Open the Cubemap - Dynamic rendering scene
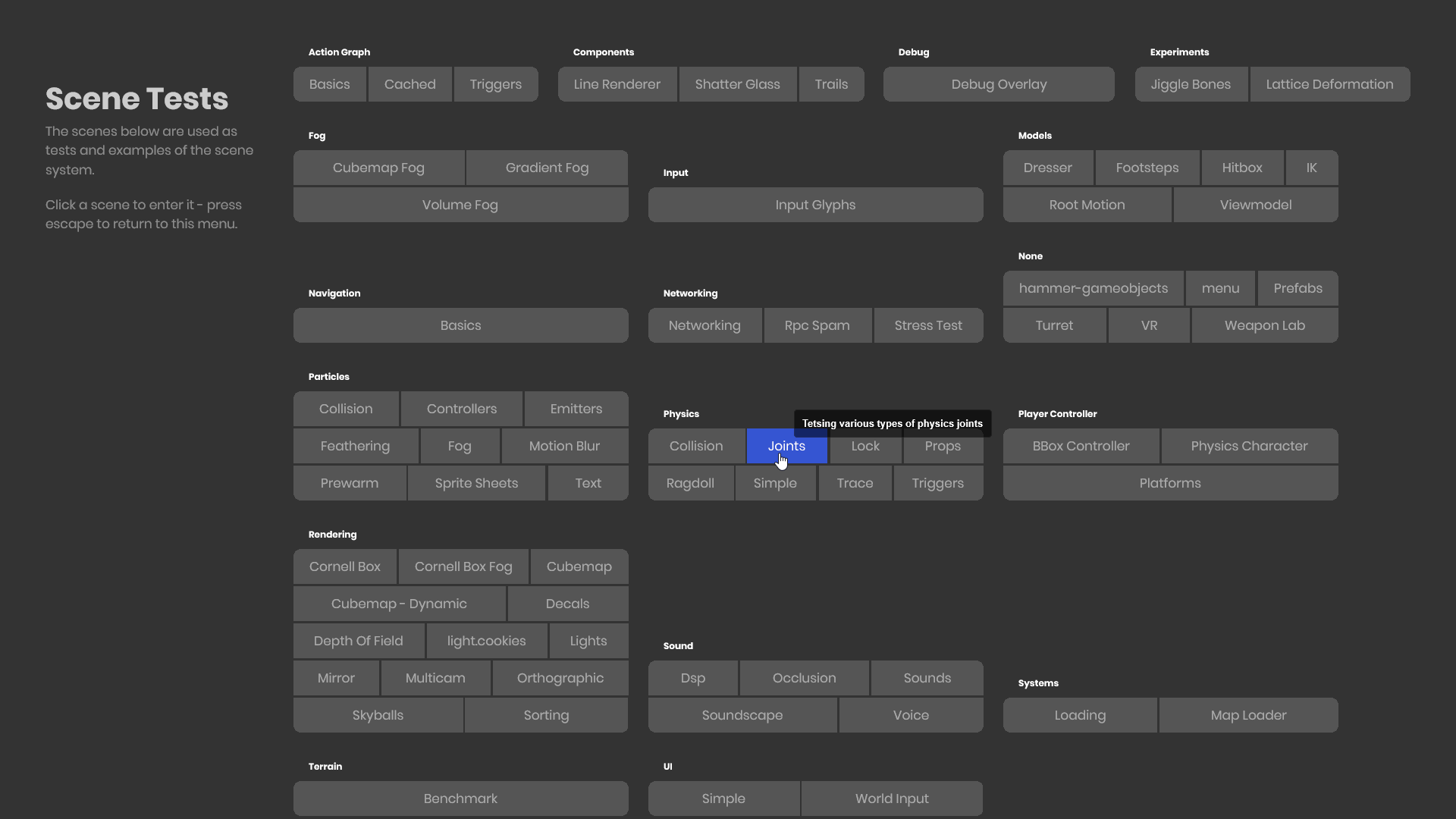This screenshot has height=819, width=1456. coord(398,604)
